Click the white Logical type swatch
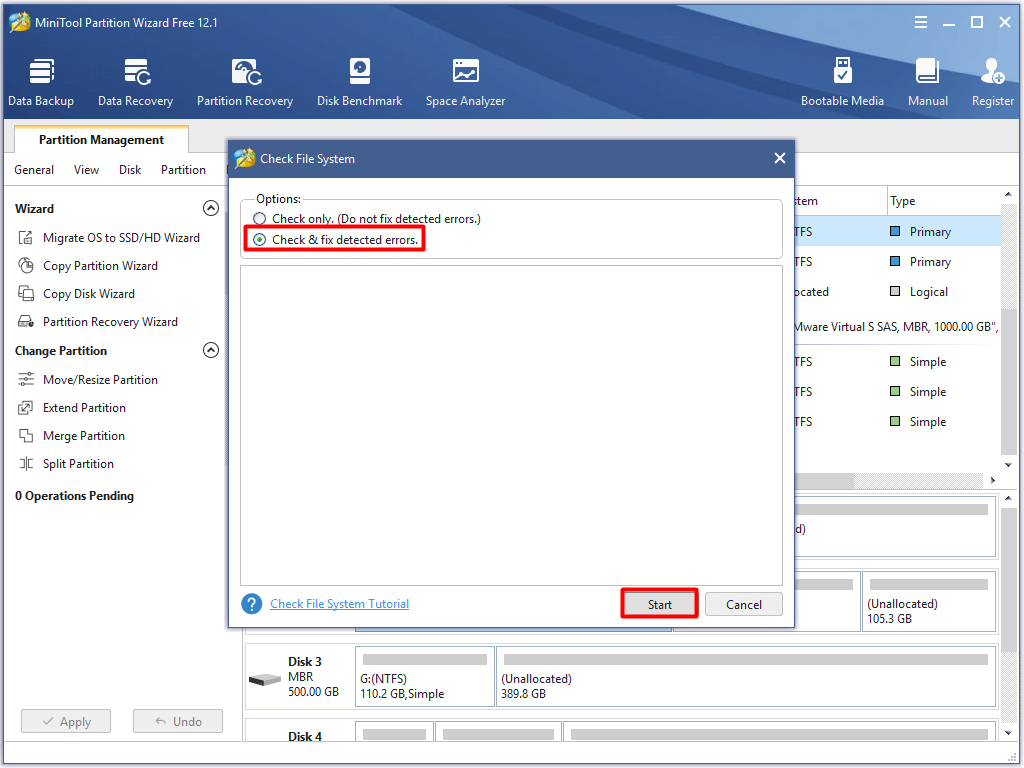Image resolution: width=1024 pixels, height=768 pixels. coord(895,291)
